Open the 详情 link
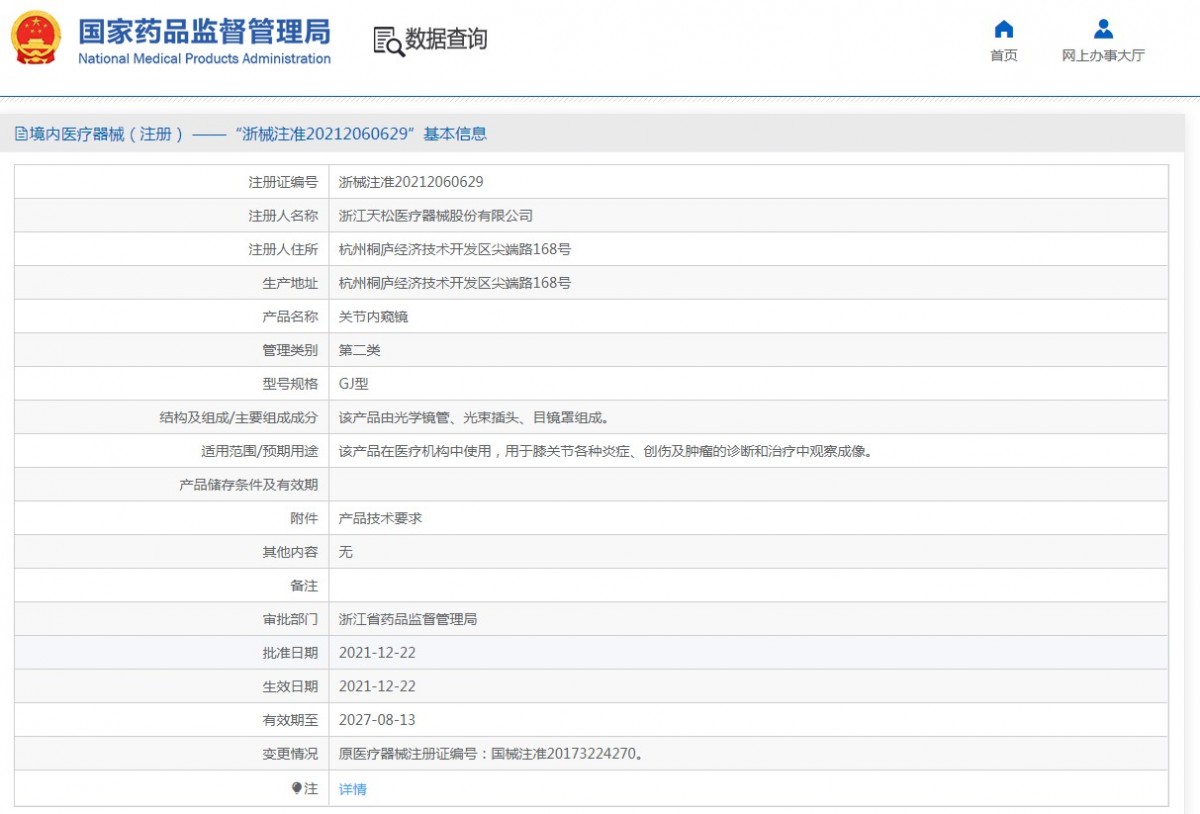 (x=352, y=789)
